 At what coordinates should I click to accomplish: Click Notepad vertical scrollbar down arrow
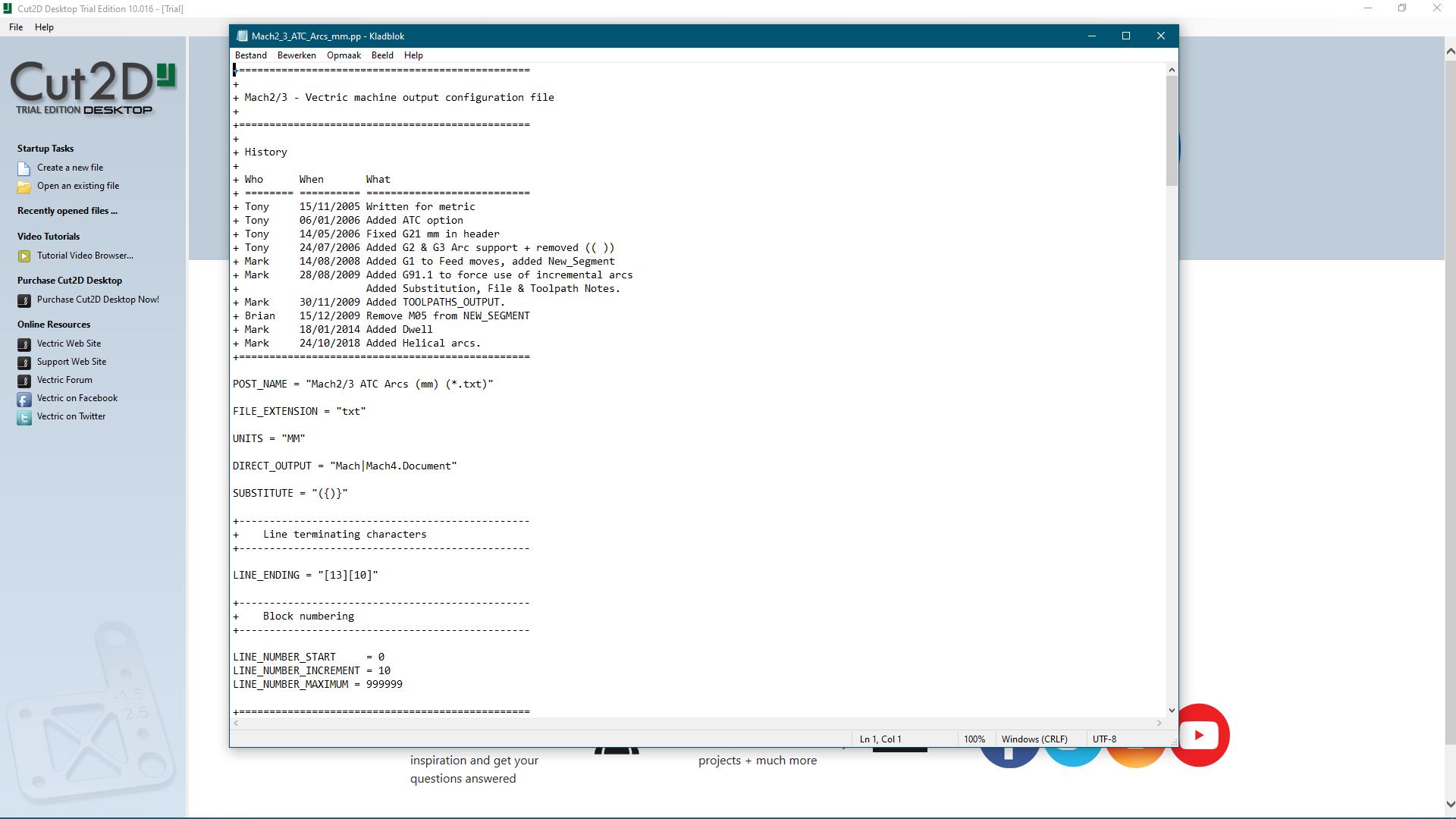point(1172,711)
